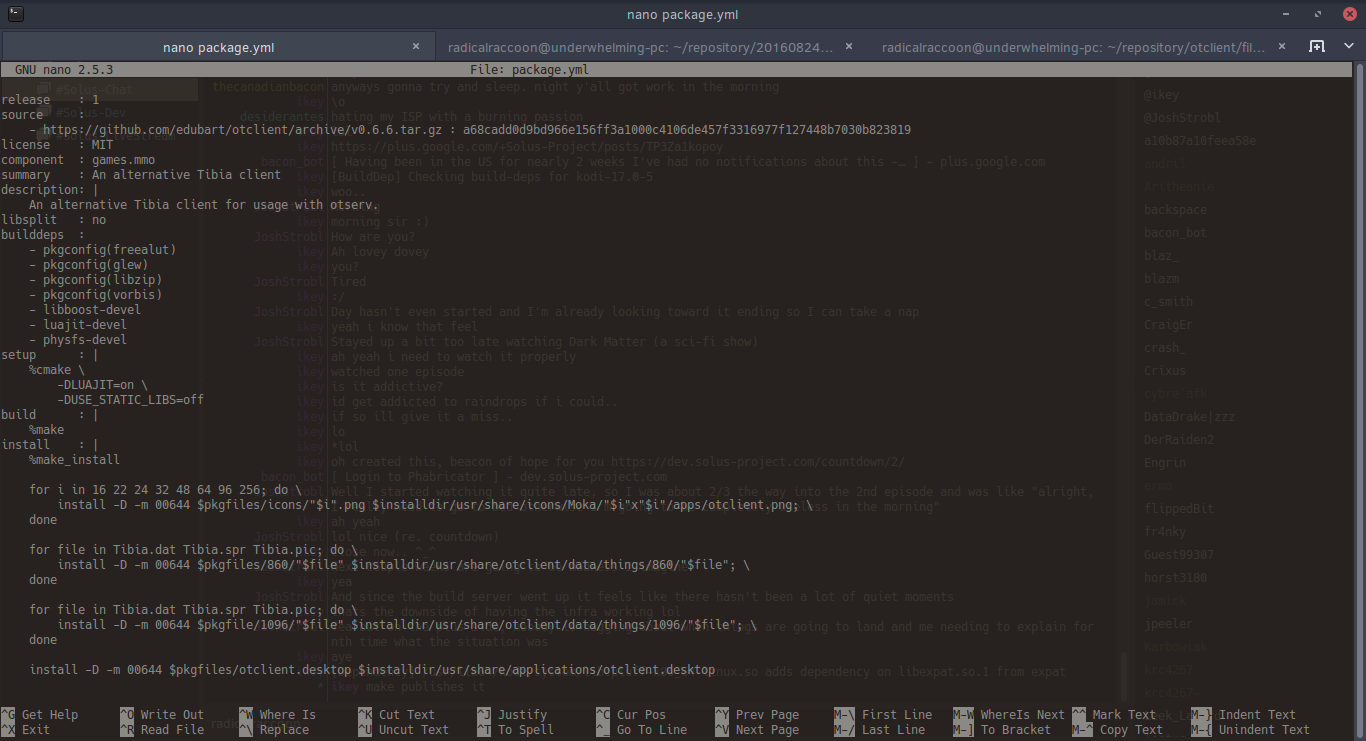Switch to the nano package.yml tab
The height and width of the screenshot is (741, 1366).
[x=218, y=47]
